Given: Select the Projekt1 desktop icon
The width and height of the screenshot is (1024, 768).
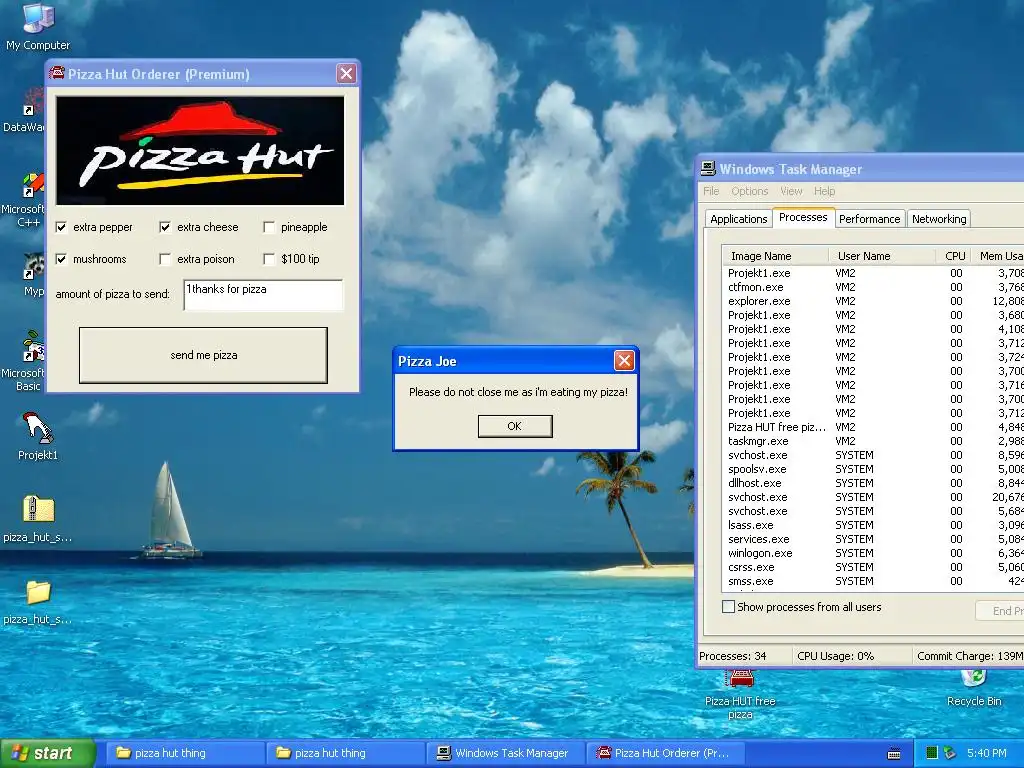Looking at the screenshot, I should 37,436.
